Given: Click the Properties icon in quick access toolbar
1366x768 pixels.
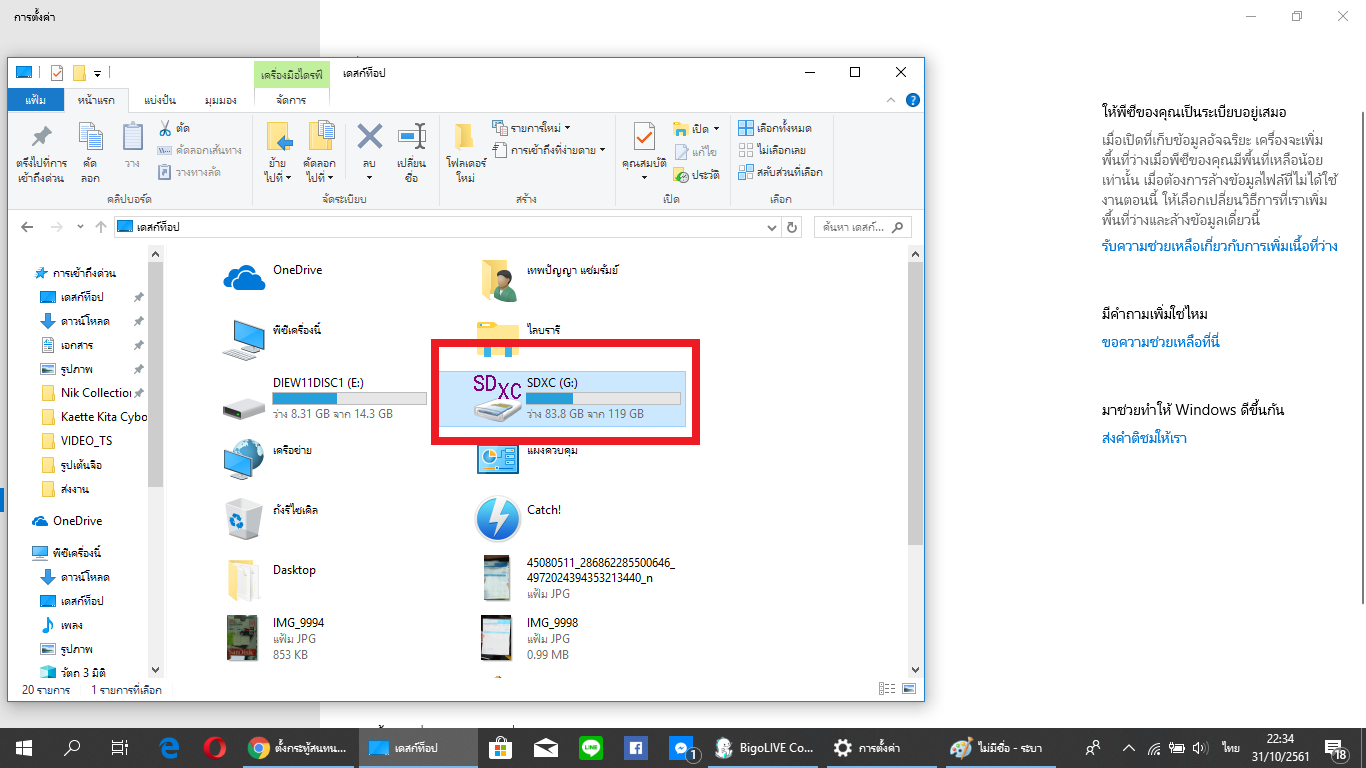Looking at the screenshot, I should 56,73.
